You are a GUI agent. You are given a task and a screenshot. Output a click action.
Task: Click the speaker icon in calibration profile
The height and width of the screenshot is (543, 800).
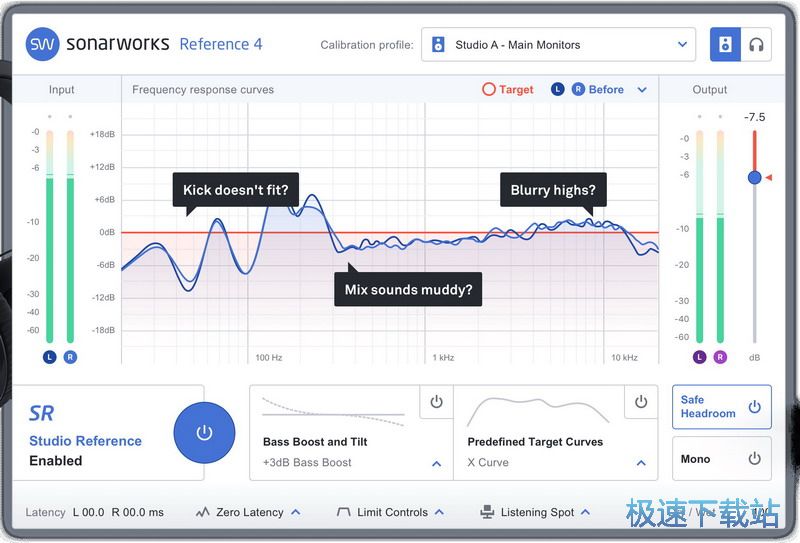tap(438, 45)
